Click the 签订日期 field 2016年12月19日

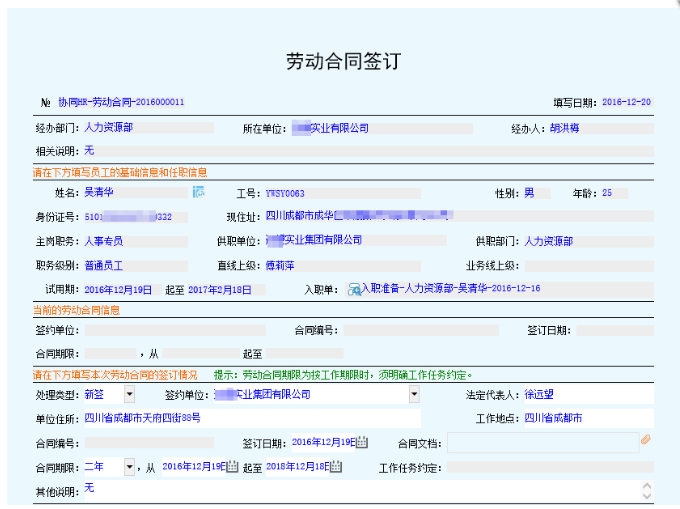pyautogui.click(x=324, y=443)
